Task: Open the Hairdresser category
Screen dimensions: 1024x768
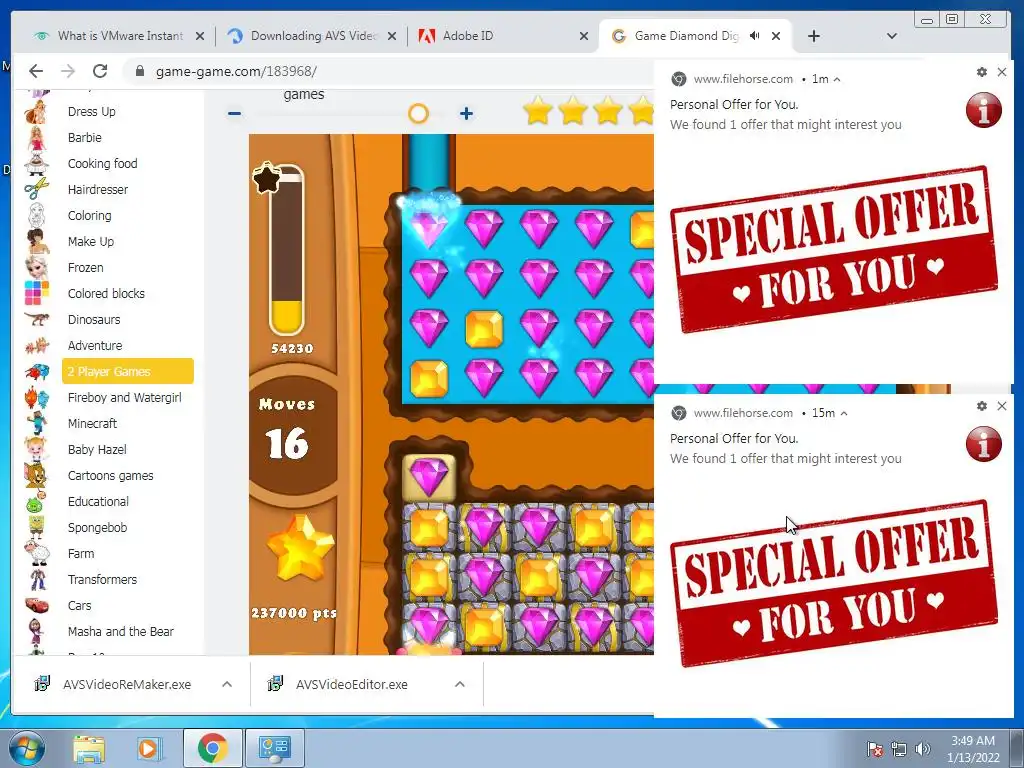Action: [x=98, y=189]
